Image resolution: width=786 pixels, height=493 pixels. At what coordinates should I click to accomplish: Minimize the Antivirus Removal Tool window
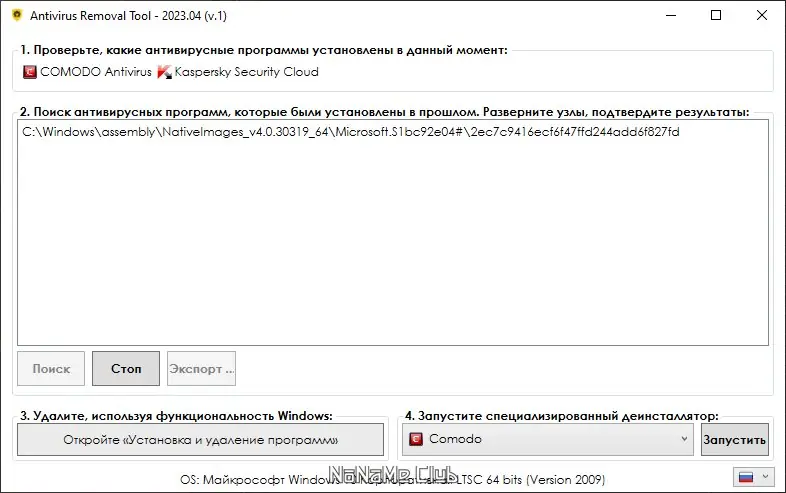pos(671,16)
